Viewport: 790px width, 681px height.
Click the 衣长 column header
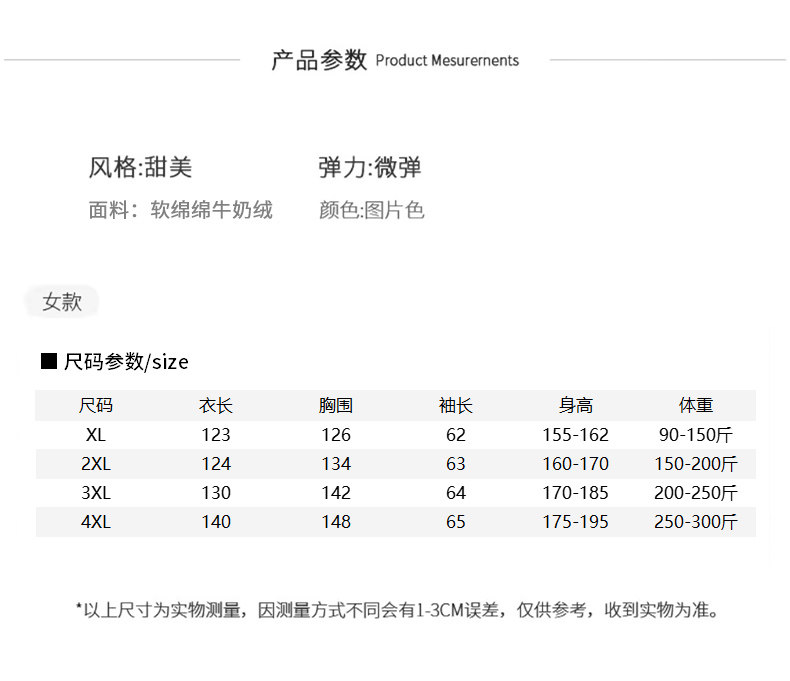pyautogui.click(x=216, y=405)
